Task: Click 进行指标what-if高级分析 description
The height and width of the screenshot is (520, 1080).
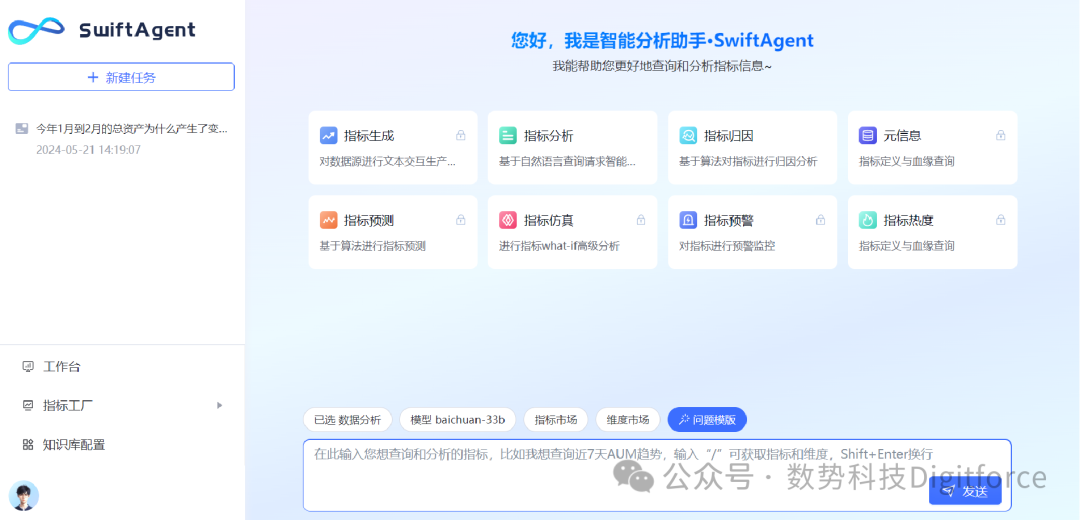Action: coord(559,246)
